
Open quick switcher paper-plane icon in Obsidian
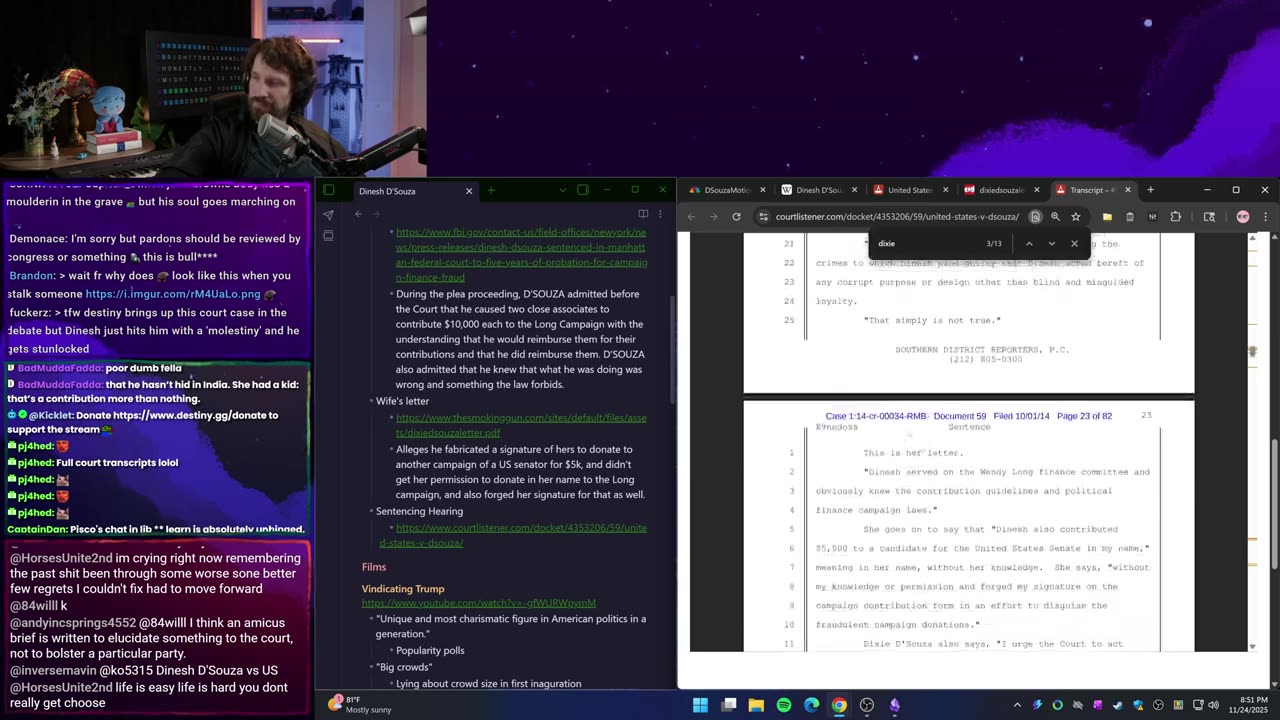(x=328, y=214)
